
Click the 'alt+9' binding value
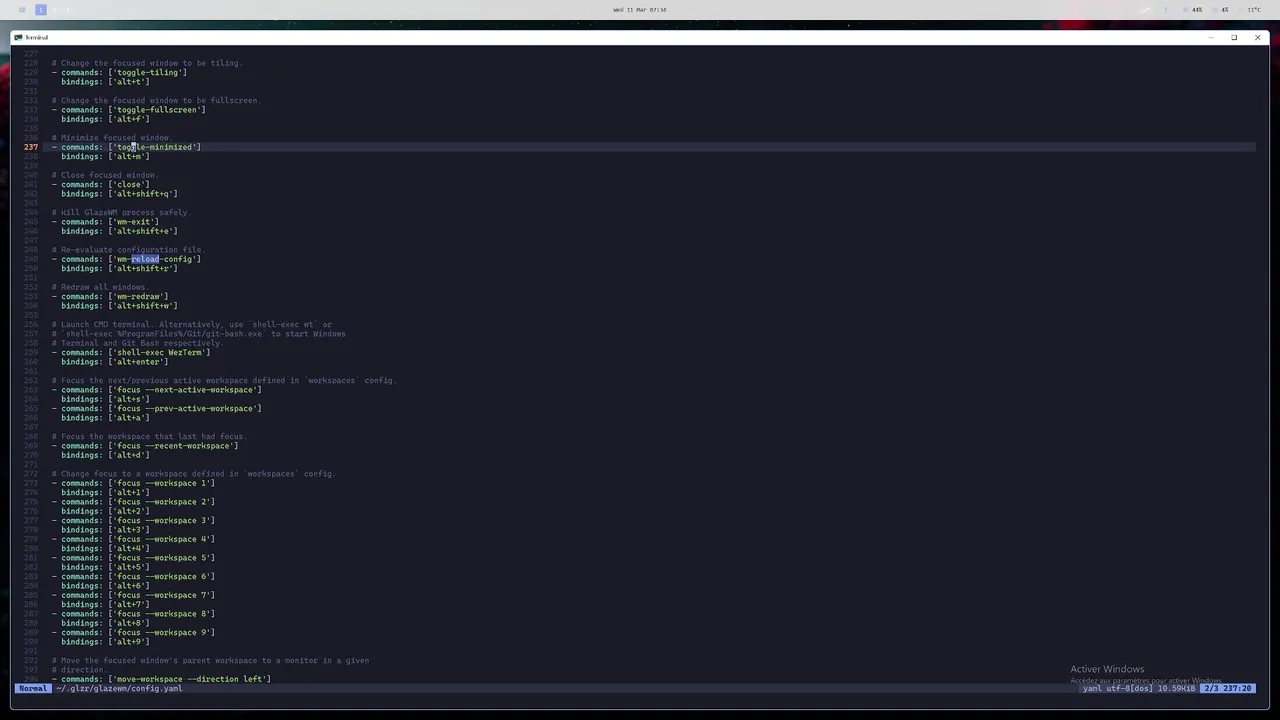(131, 642)
